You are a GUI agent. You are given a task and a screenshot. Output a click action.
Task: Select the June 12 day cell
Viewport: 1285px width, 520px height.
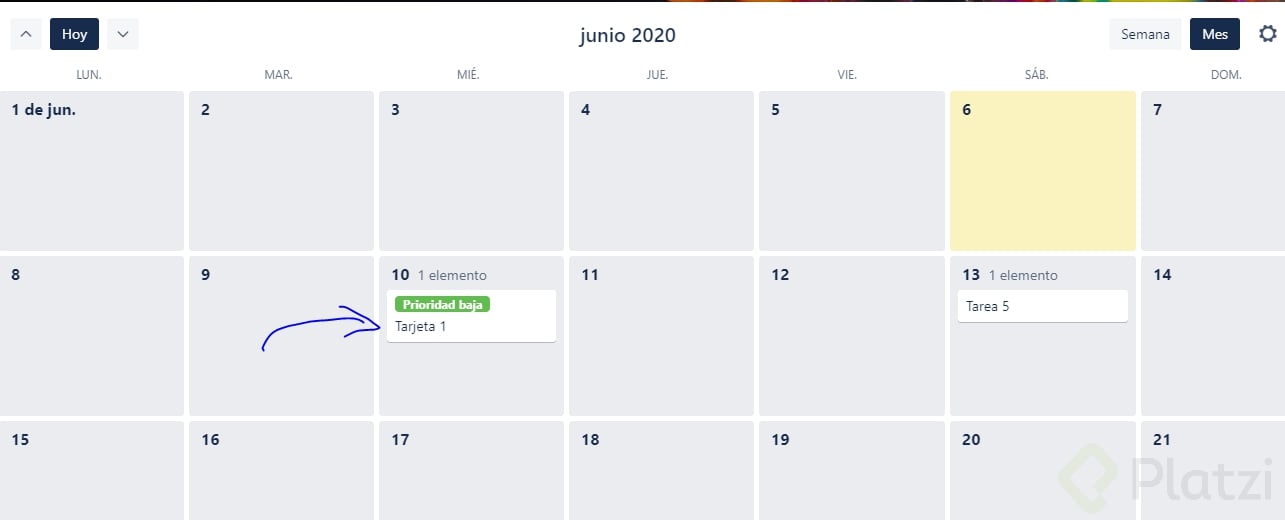click(851, 345)
